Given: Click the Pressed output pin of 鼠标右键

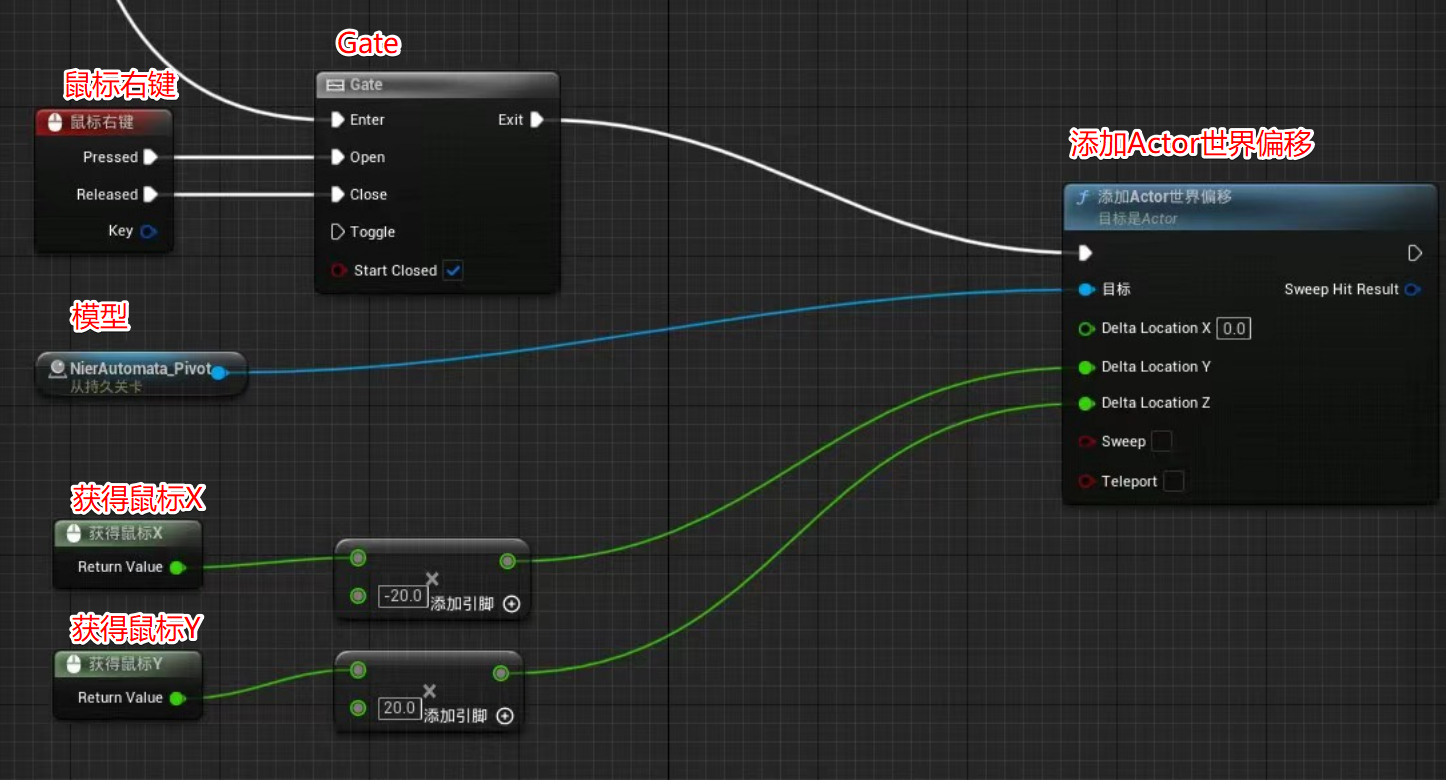Looking at the screenshot, I should 150,157.
